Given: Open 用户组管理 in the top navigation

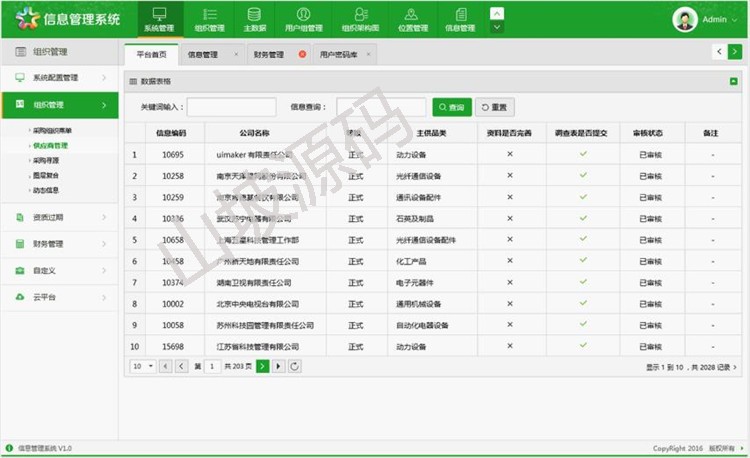Looking at the screenshot, I should pos(303,18).
